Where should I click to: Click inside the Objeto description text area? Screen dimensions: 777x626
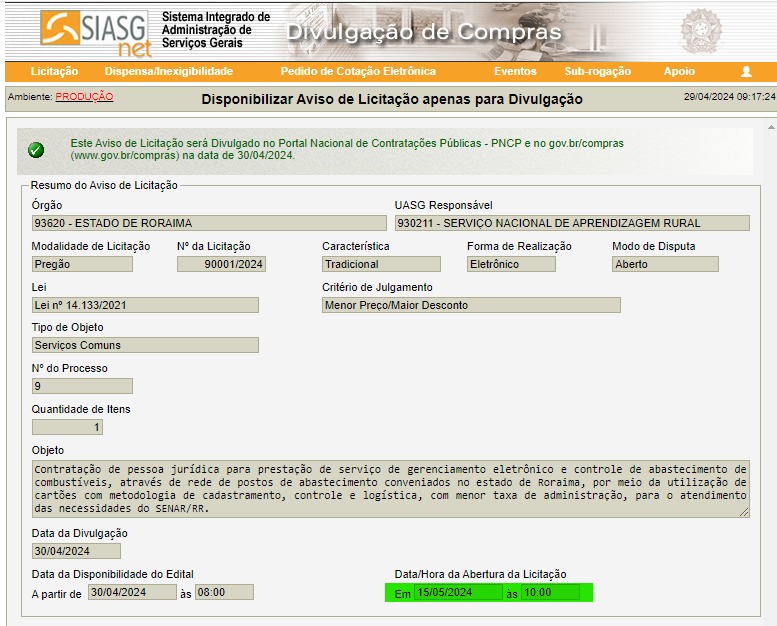(390, 489)
